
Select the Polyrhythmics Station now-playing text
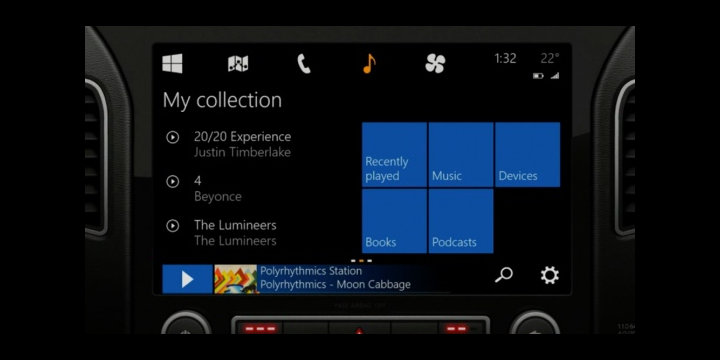tap(311, 271)
